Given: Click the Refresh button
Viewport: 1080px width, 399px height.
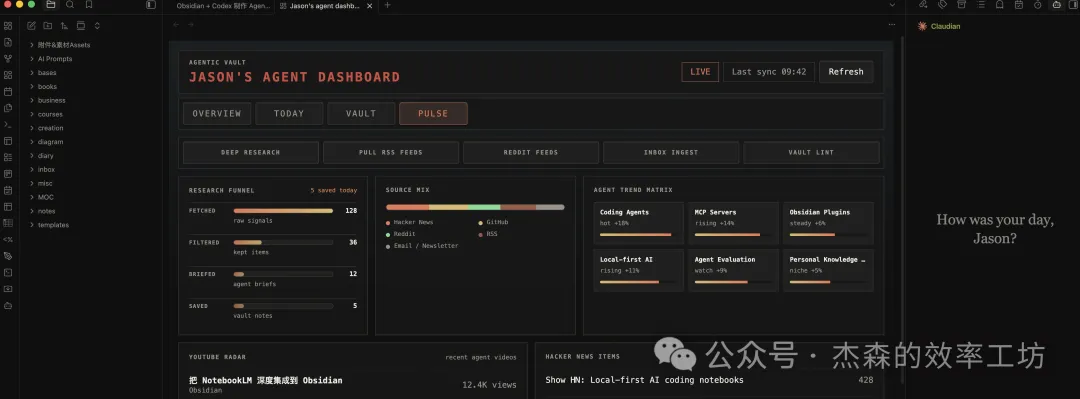Looking at the screenshot, I should click(x=846, y=72).
